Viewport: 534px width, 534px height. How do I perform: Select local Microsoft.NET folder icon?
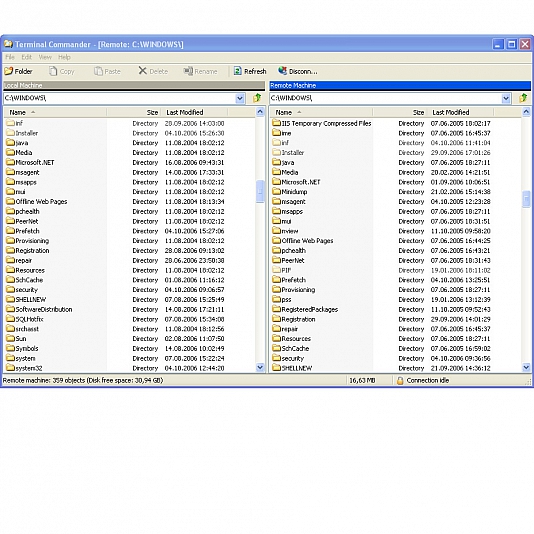11,162
